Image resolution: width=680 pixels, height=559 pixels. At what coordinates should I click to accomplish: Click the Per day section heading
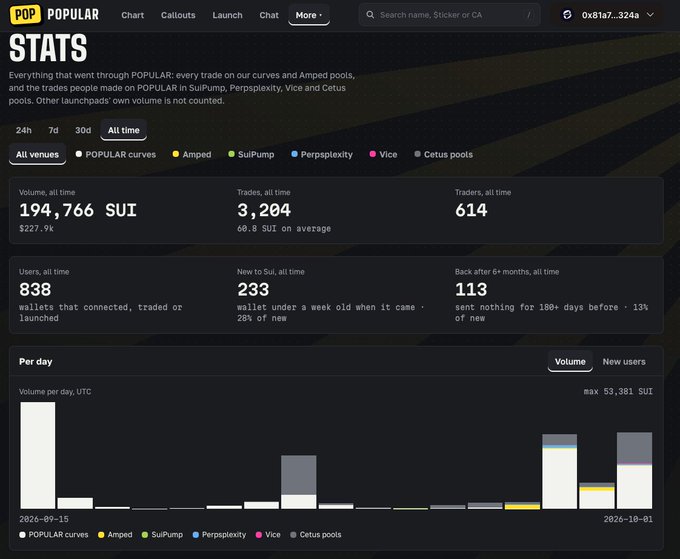click(36, 361)
